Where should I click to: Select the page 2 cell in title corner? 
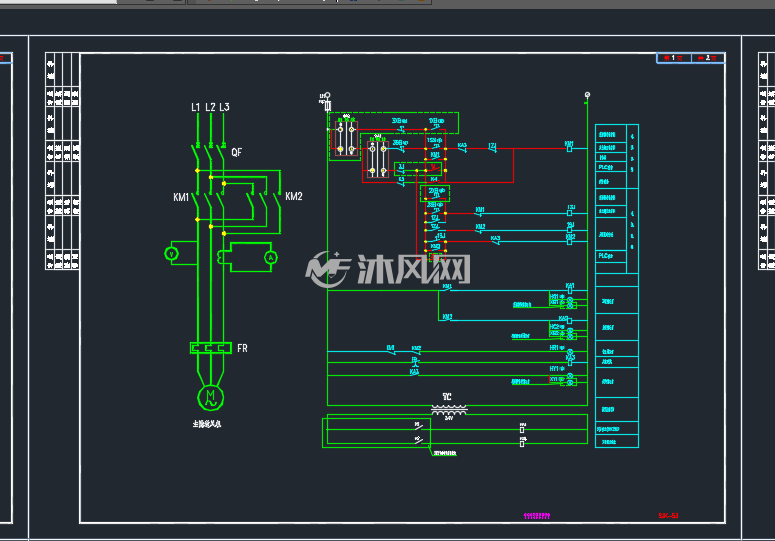pyautogui.click(x=708, y=58)
